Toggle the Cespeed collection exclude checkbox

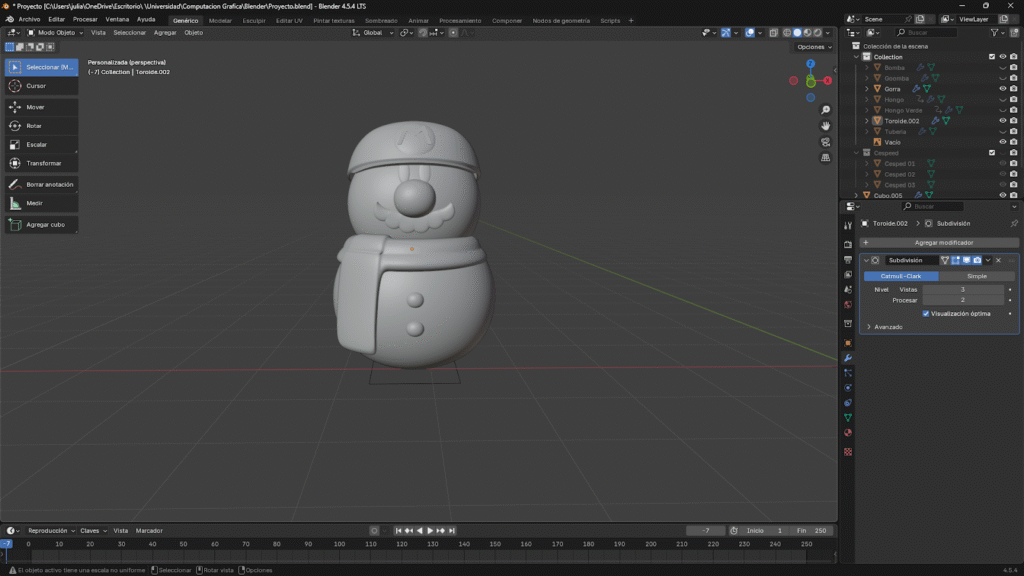click(992, 153)
